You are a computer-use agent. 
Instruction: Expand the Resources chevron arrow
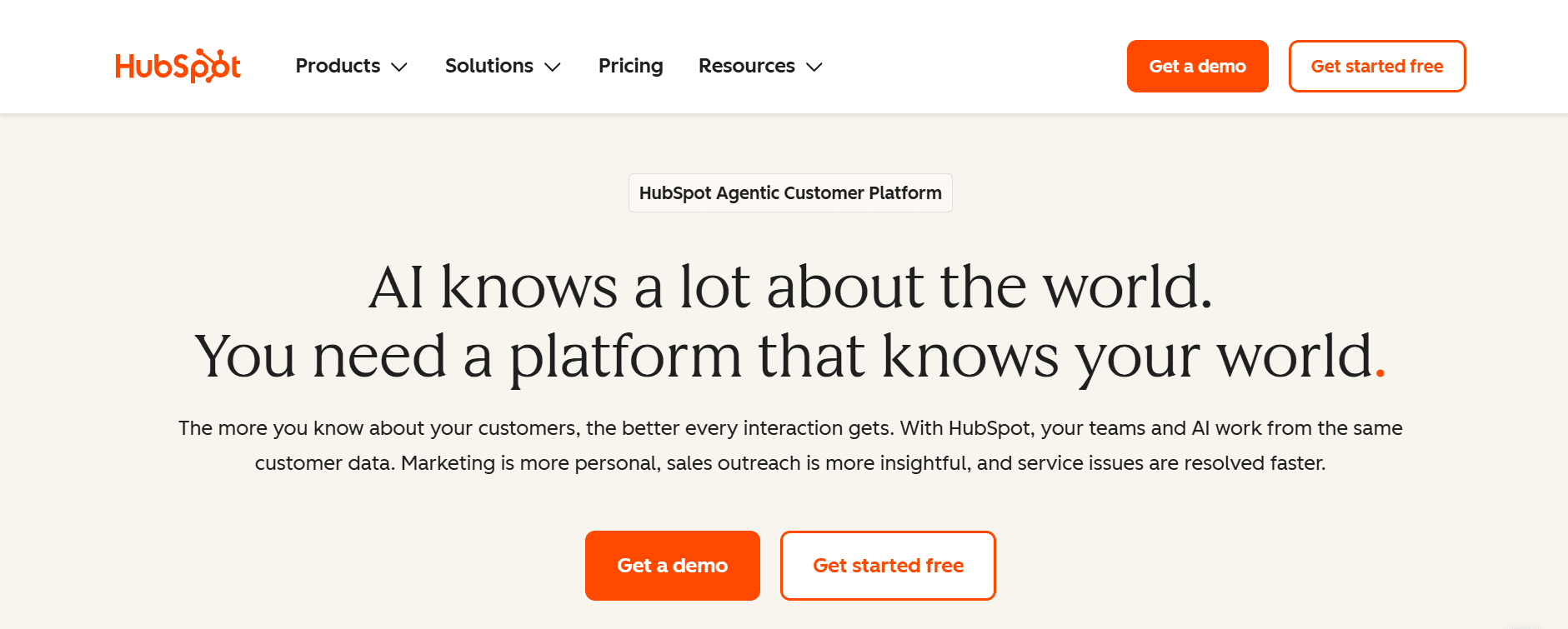click(814, 67)
